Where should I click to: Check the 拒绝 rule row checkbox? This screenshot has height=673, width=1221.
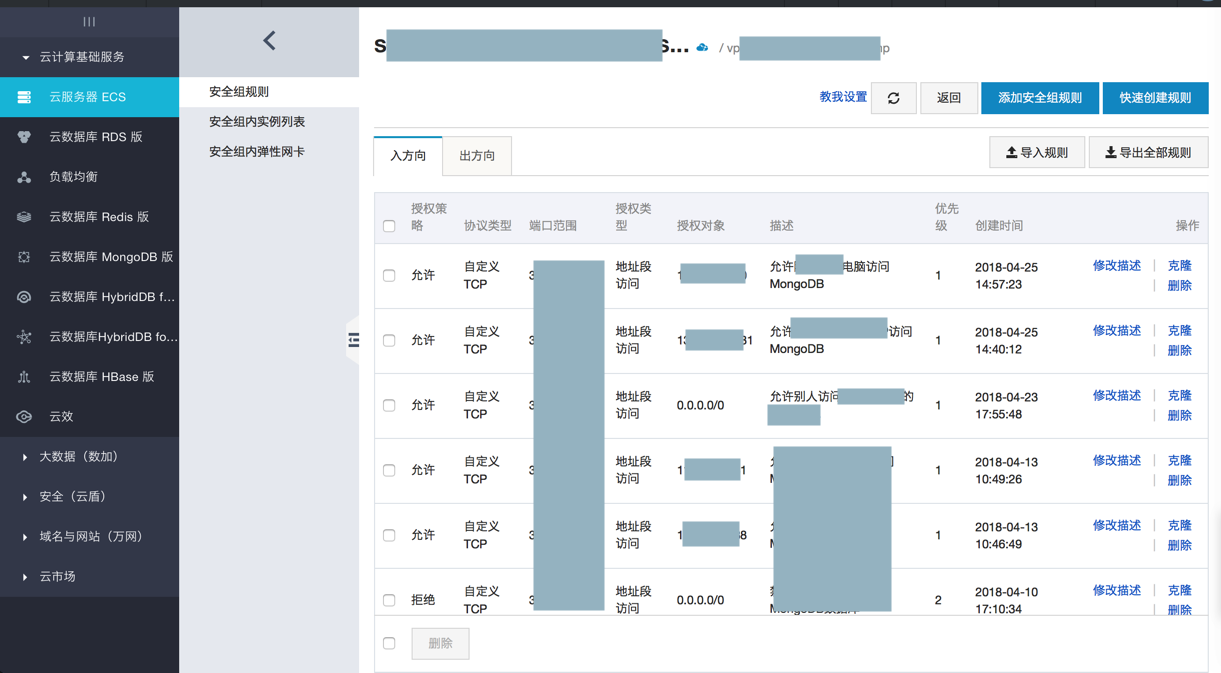click(x=389, y=600)
